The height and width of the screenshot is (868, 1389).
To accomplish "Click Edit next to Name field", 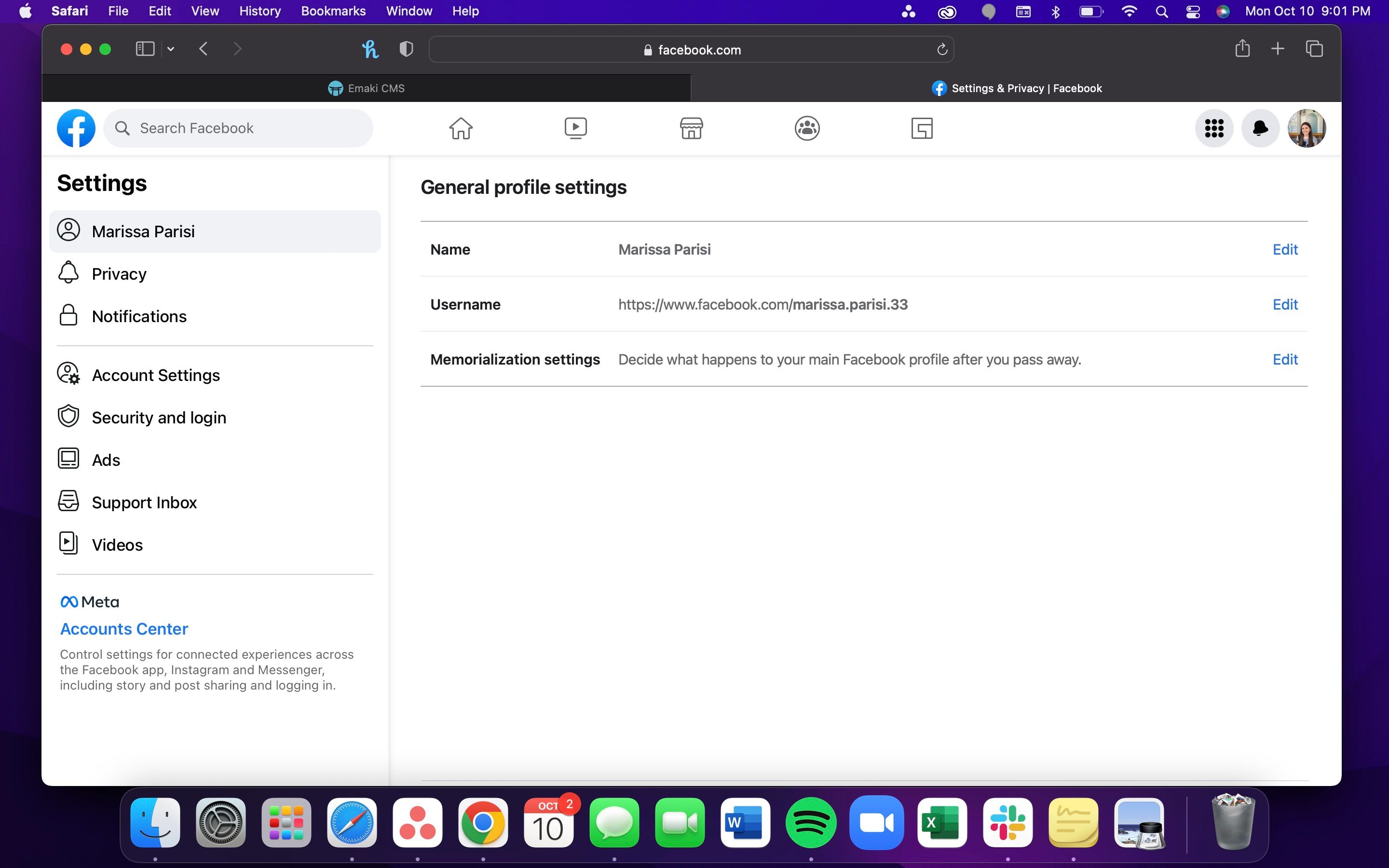I will point(1285,249).
